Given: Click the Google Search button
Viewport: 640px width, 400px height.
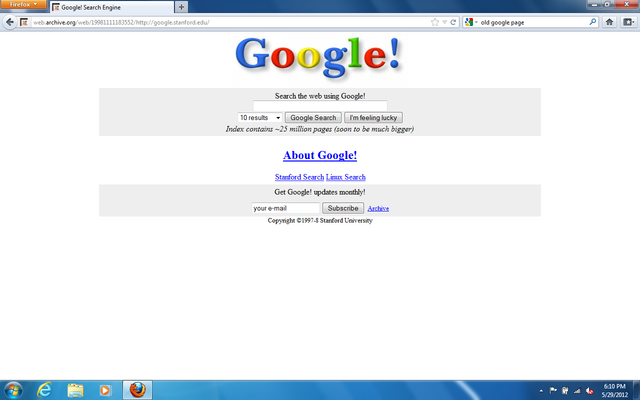Looking at the screenshot, I should pos(313,118).
